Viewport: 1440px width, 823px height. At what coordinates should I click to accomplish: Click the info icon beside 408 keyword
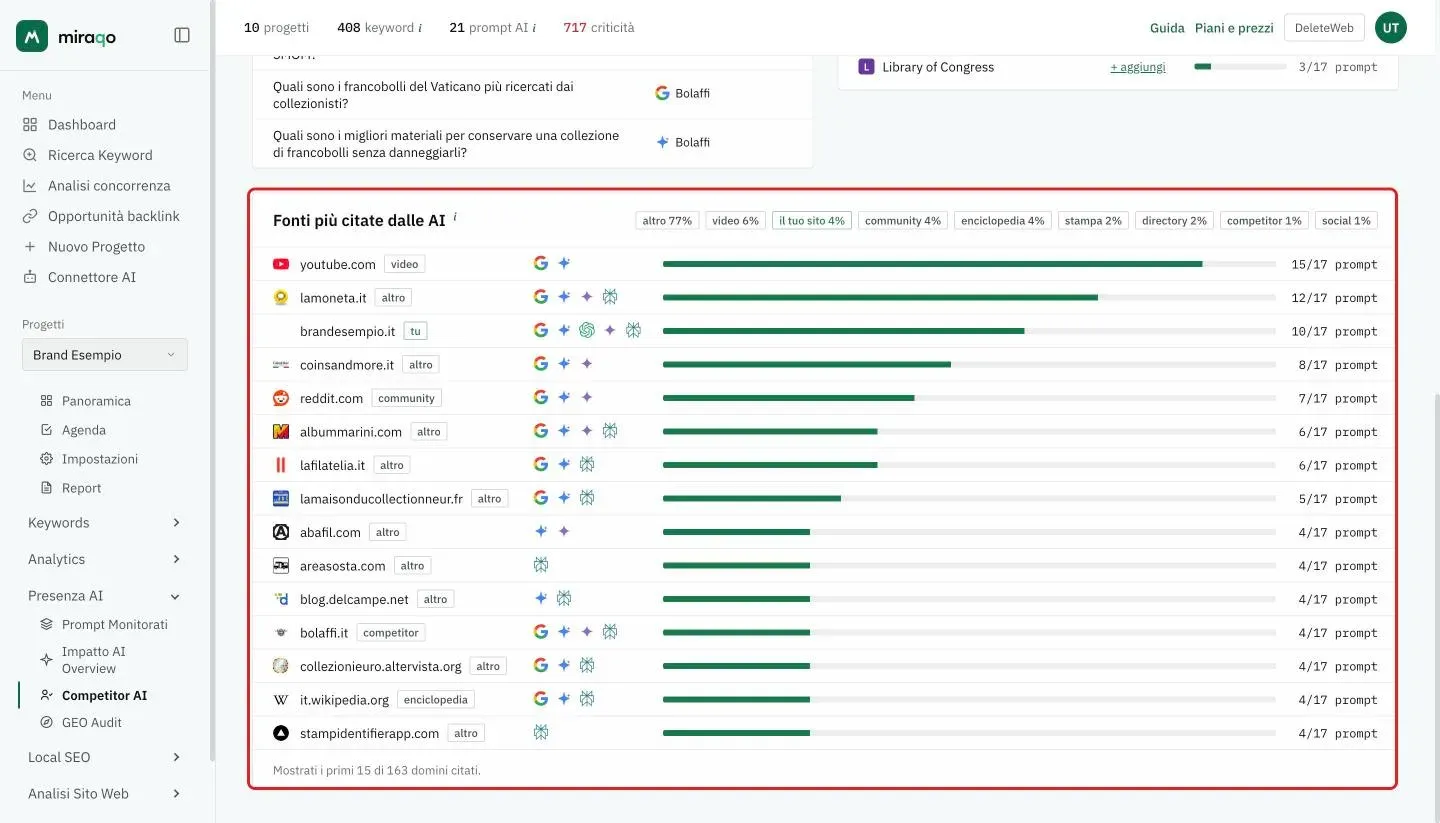click(x=419, y=28)
